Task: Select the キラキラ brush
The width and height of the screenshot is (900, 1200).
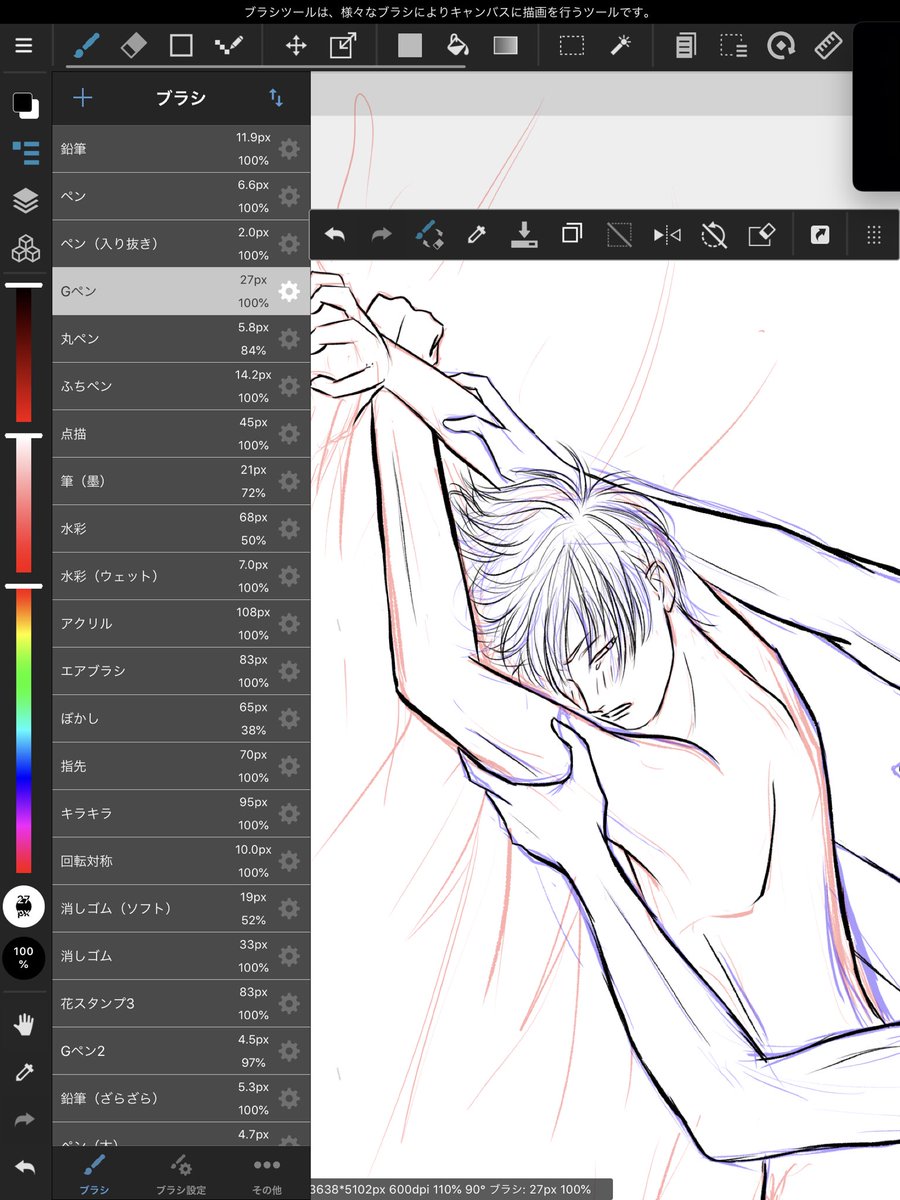Action: 181,813
